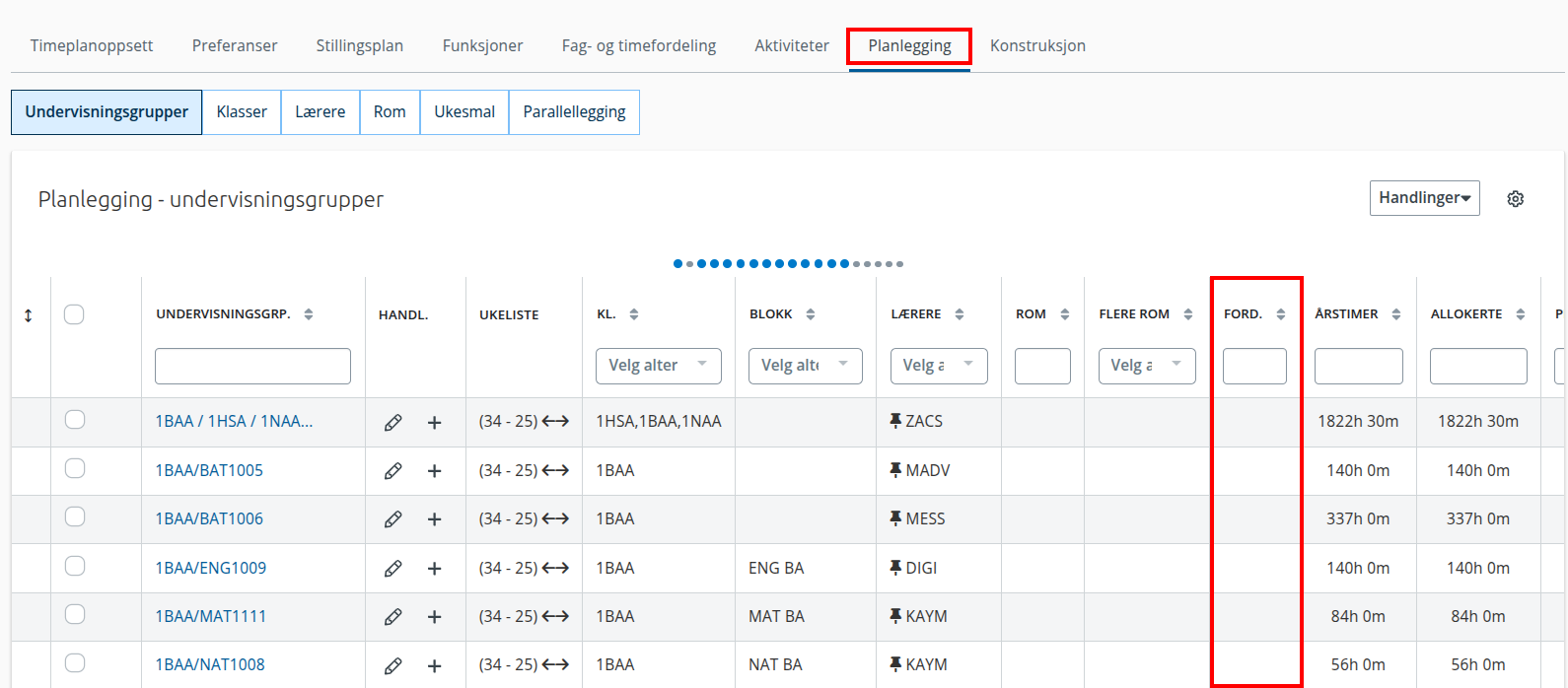Click week range arrows in 1BAA/ENG1009 row
This screenshot has width=1568, height=688.
(555, 568)
